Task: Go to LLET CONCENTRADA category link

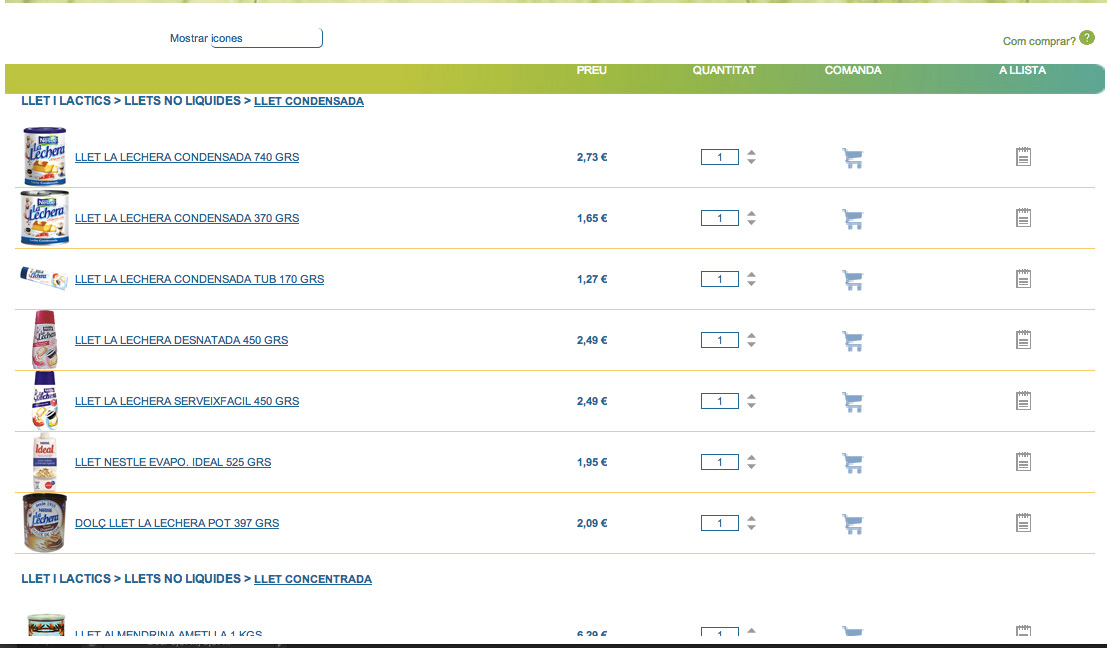Action: [x=313, y=579]
